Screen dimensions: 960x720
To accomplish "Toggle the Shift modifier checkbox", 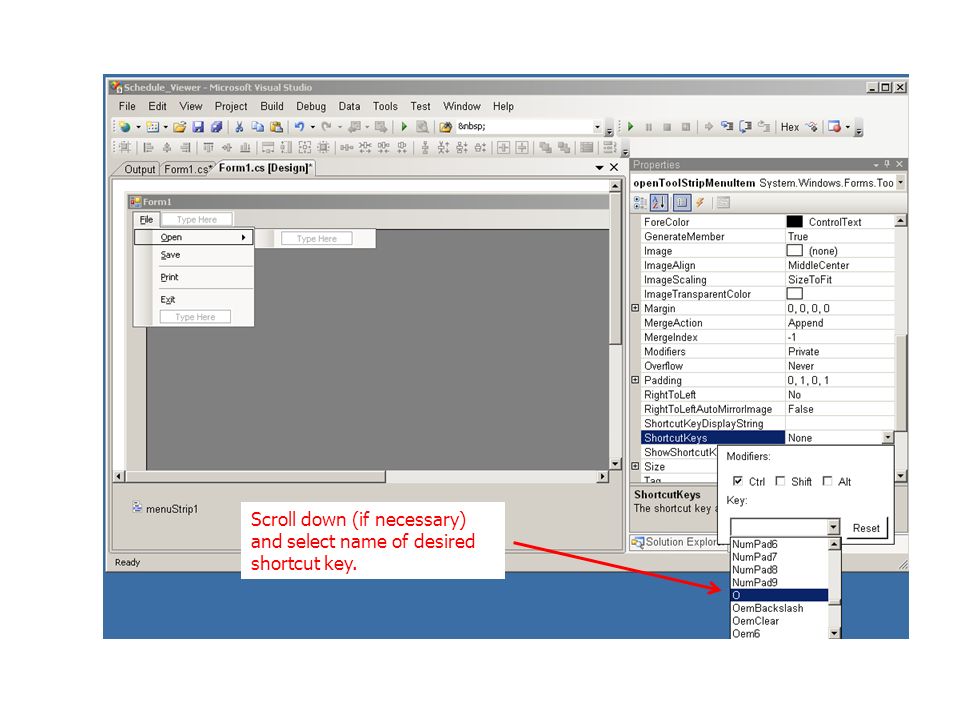I will (780, 481).
